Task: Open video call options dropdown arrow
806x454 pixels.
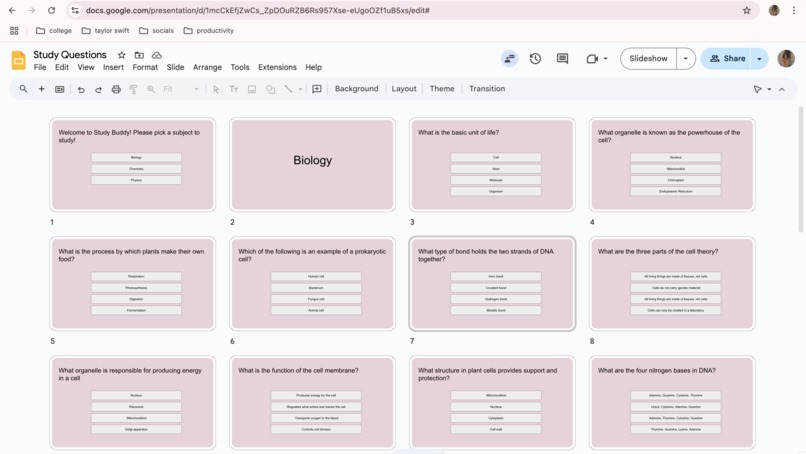Action: pos(606,59)
